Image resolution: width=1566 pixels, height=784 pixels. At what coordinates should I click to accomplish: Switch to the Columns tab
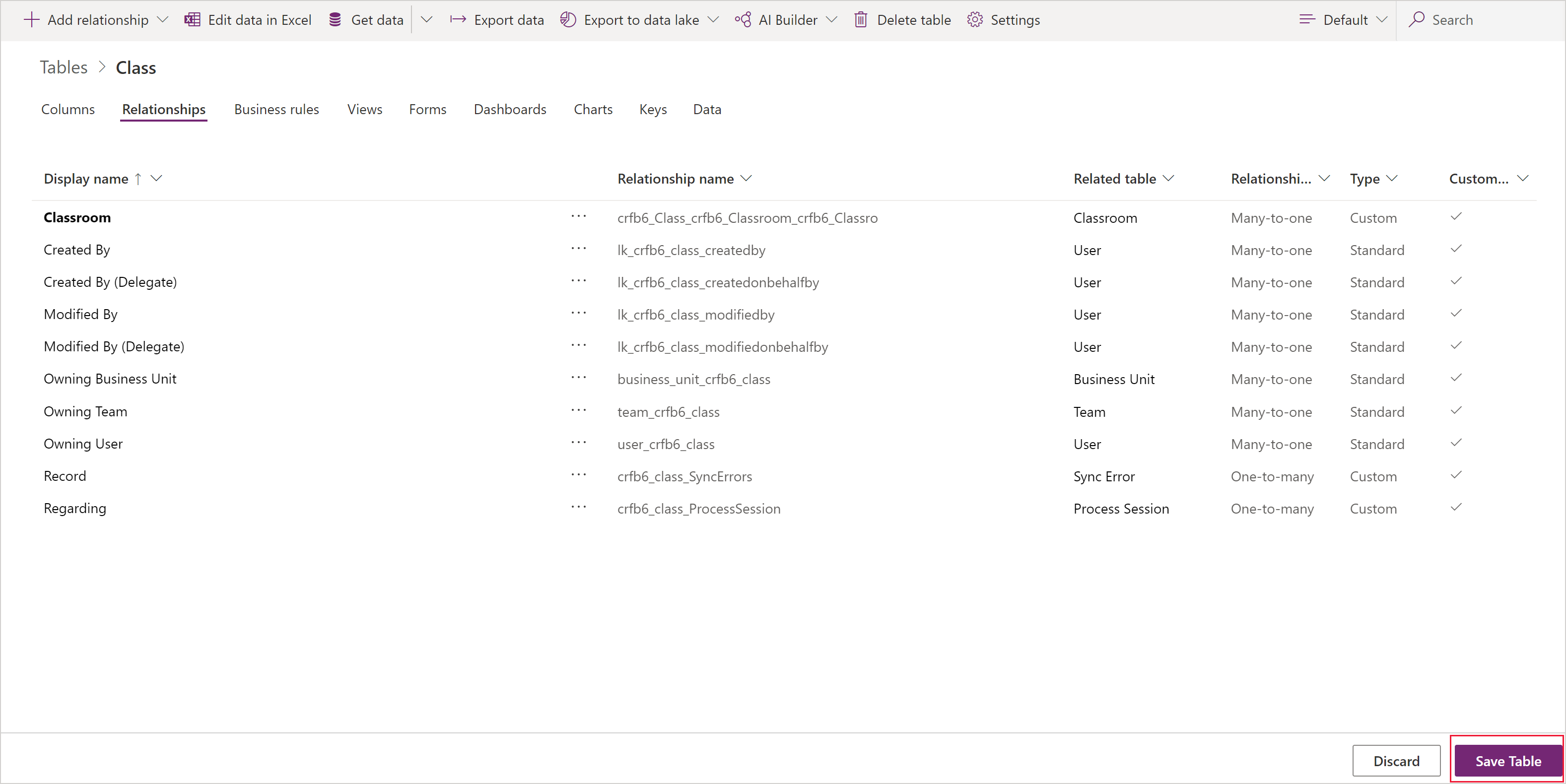click(x=67, y=109)
